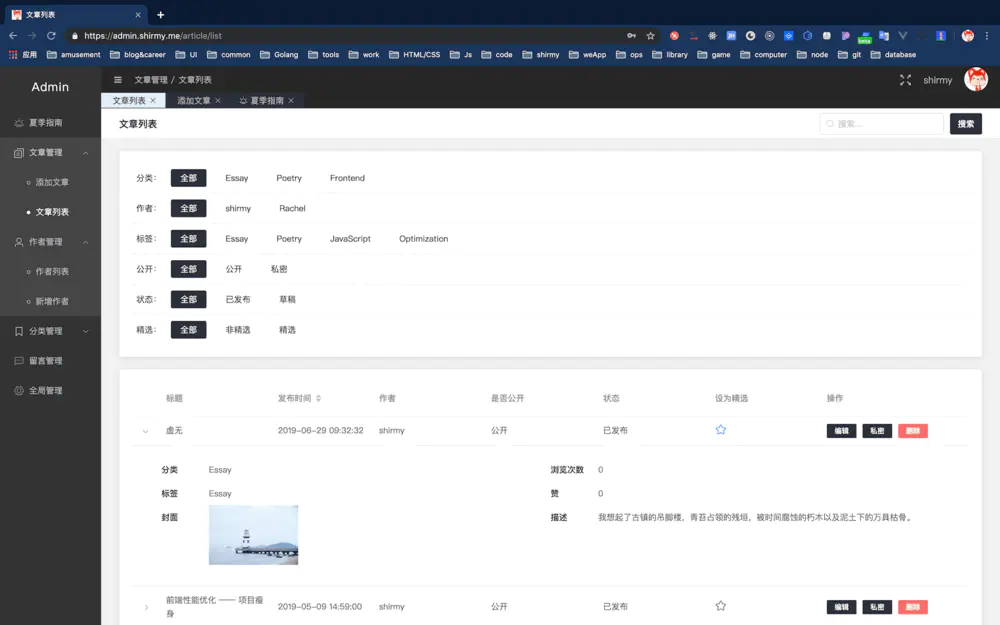
Task: Set 前端性能优化 article to 私密
Action: tap(877, 607)
